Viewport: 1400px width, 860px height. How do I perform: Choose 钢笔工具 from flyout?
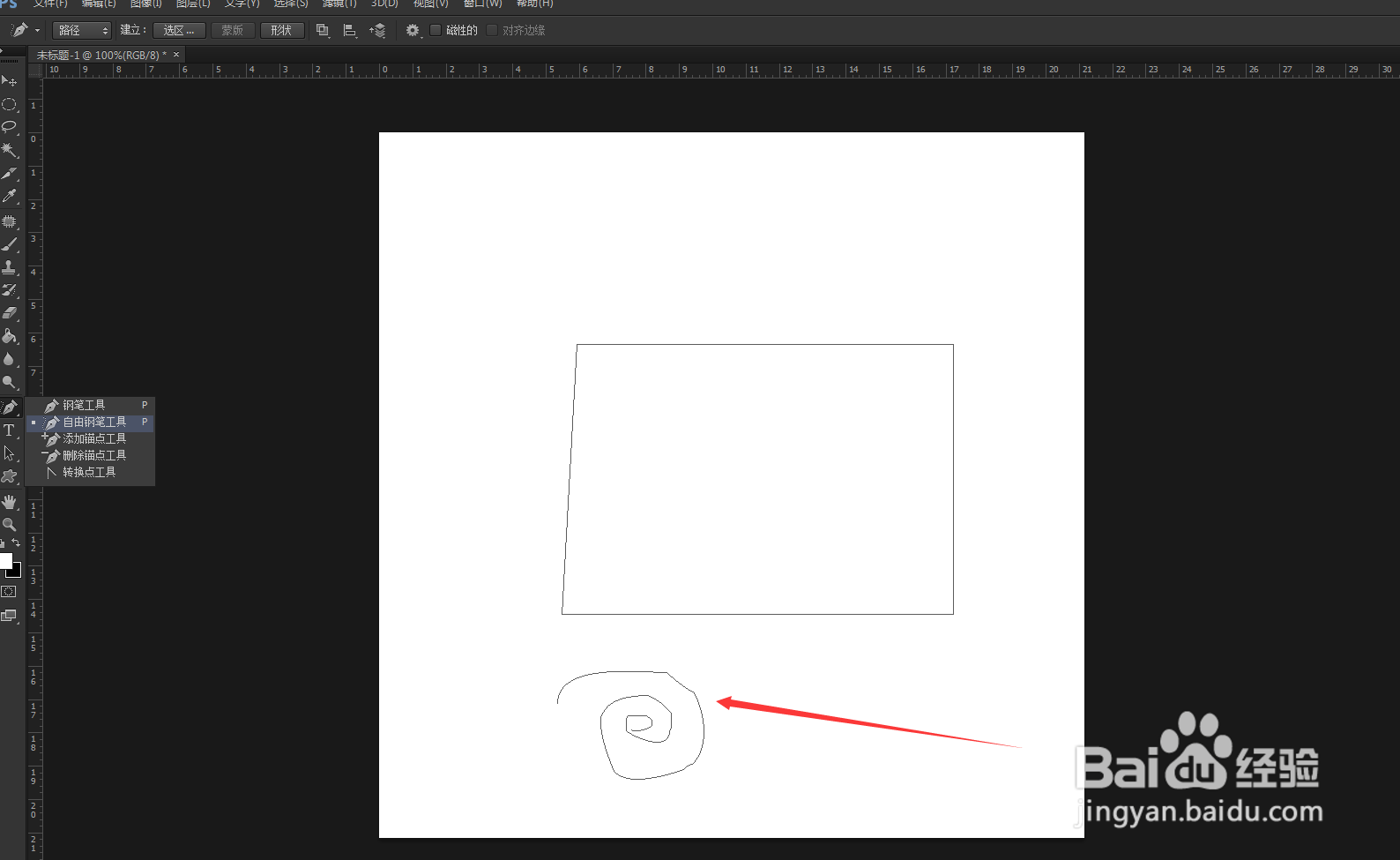click(91, 405)
